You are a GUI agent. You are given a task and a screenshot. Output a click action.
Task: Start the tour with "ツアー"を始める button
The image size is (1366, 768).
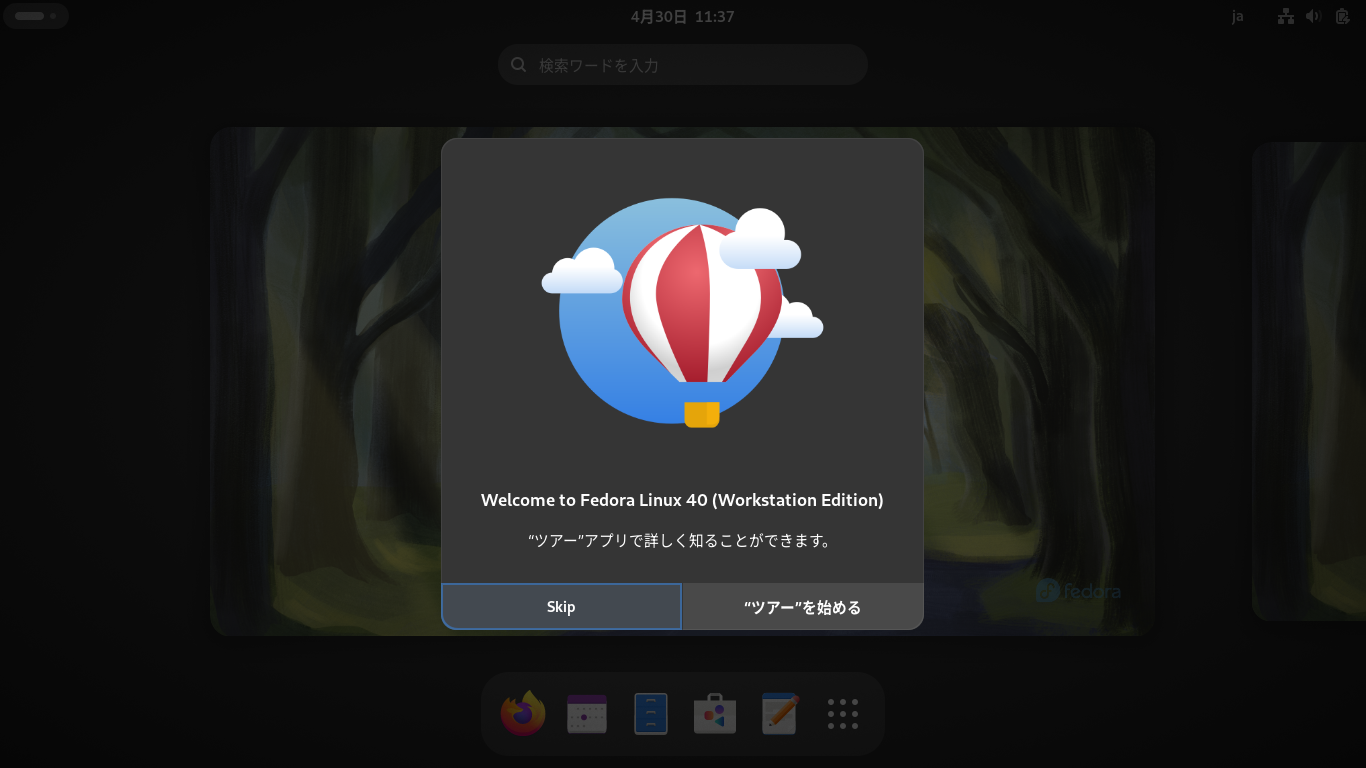802,607
